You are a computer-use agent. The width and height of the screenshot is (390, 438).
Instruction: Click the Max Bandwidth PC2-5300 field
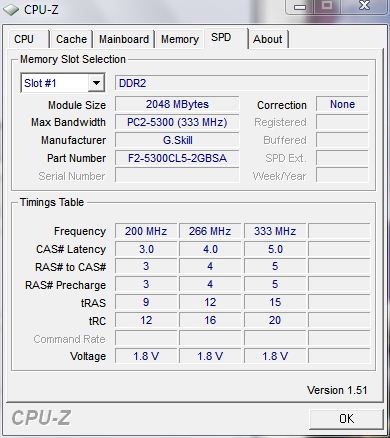177,122
